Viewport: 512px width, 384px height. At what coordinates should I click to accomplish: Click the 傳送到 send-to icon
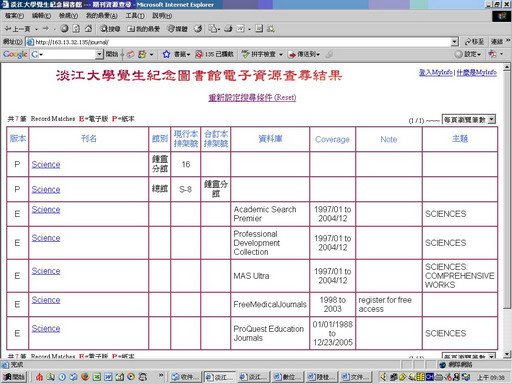[x=292, y=54]
